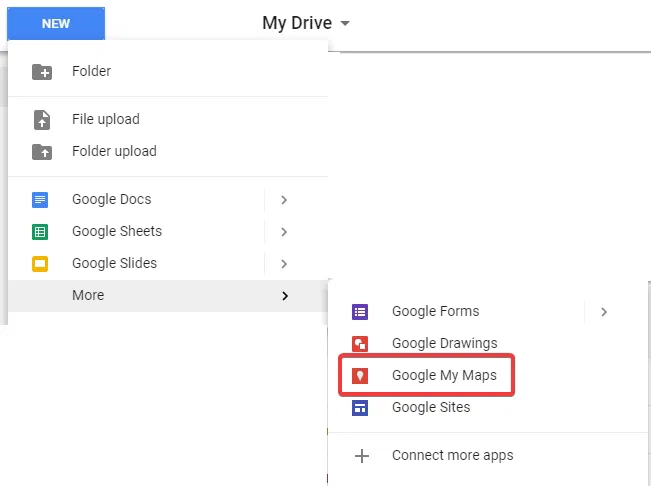
Task: Expand the Google Docs submenu arrow
Action: pyautogui.click(x=284, y=200)
